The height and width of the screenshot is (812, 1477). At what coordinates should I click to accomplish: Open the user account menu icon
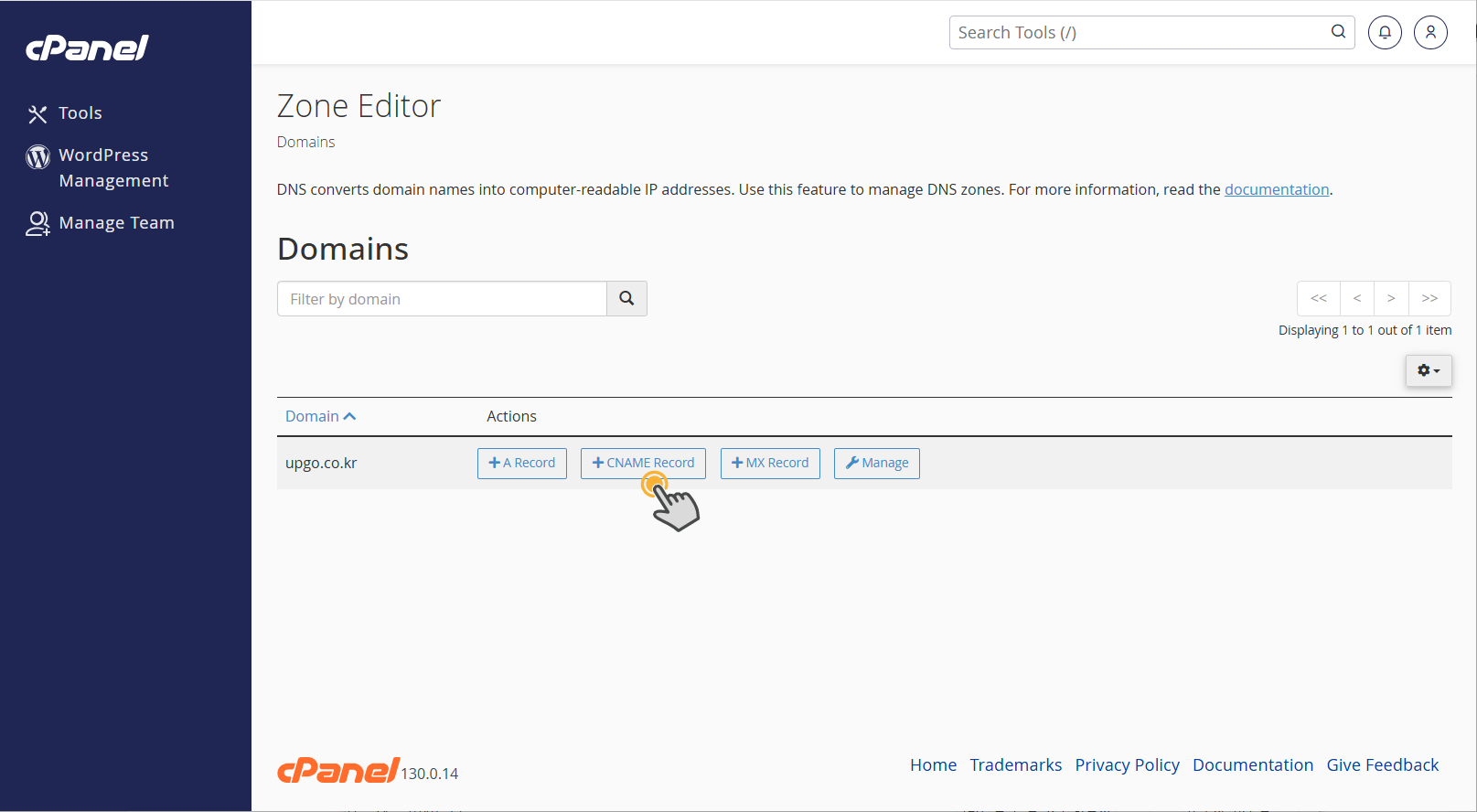(1430, 33)
